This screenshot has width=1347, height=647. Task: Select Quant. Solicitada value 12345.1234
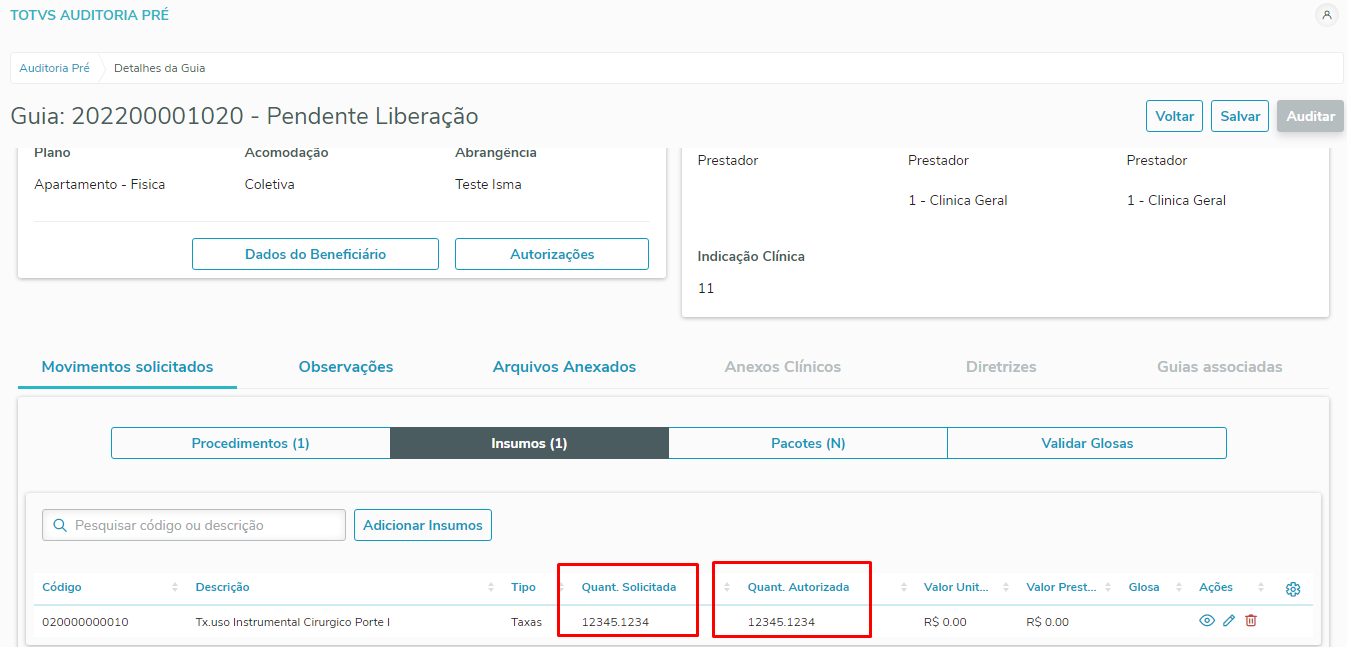click(x=616, y=622)
